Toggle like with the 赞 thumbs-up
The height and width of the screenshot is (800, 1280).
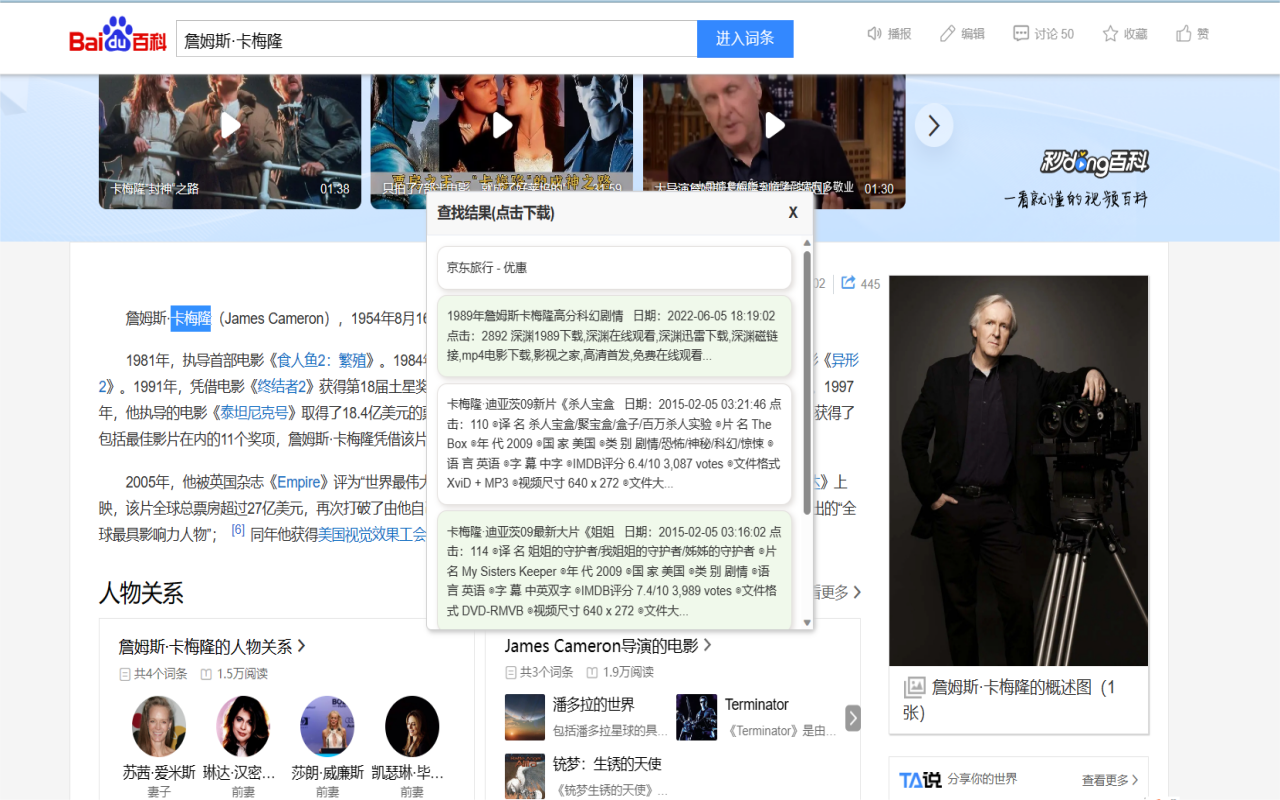(x=1191, y=33)
